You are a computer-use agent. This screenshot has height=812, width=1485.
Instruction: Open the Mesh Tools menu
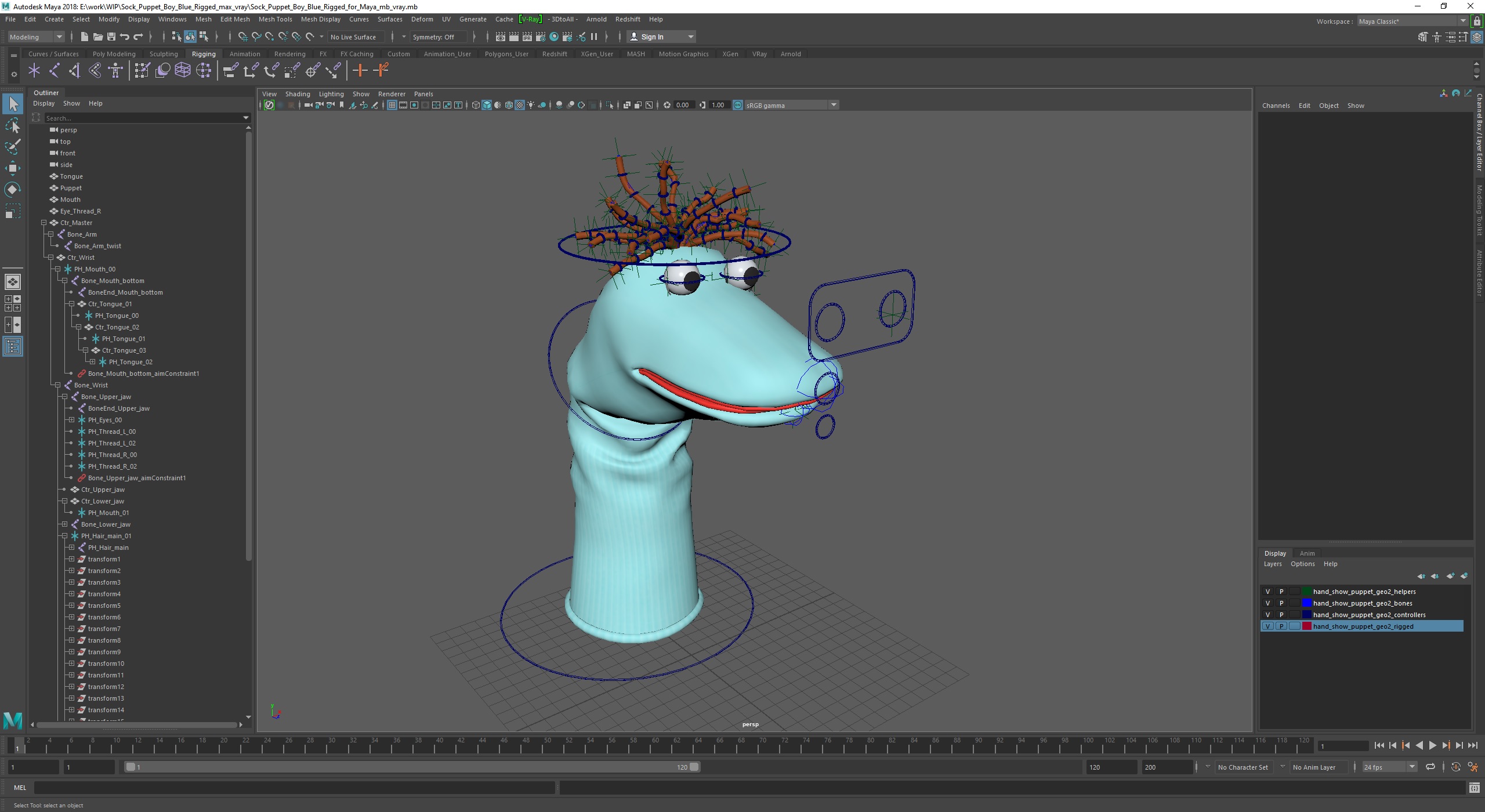click(x=275, y=19)
